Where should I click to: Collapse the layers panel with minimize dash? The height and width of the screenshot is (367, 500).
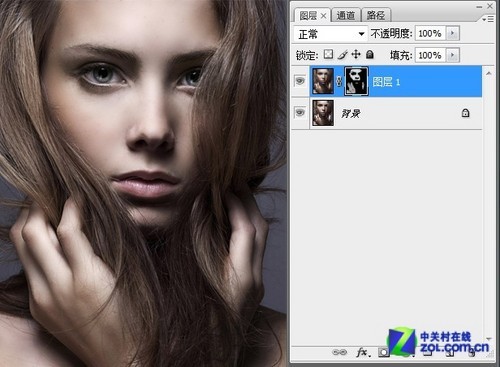[x=479, y=6]
